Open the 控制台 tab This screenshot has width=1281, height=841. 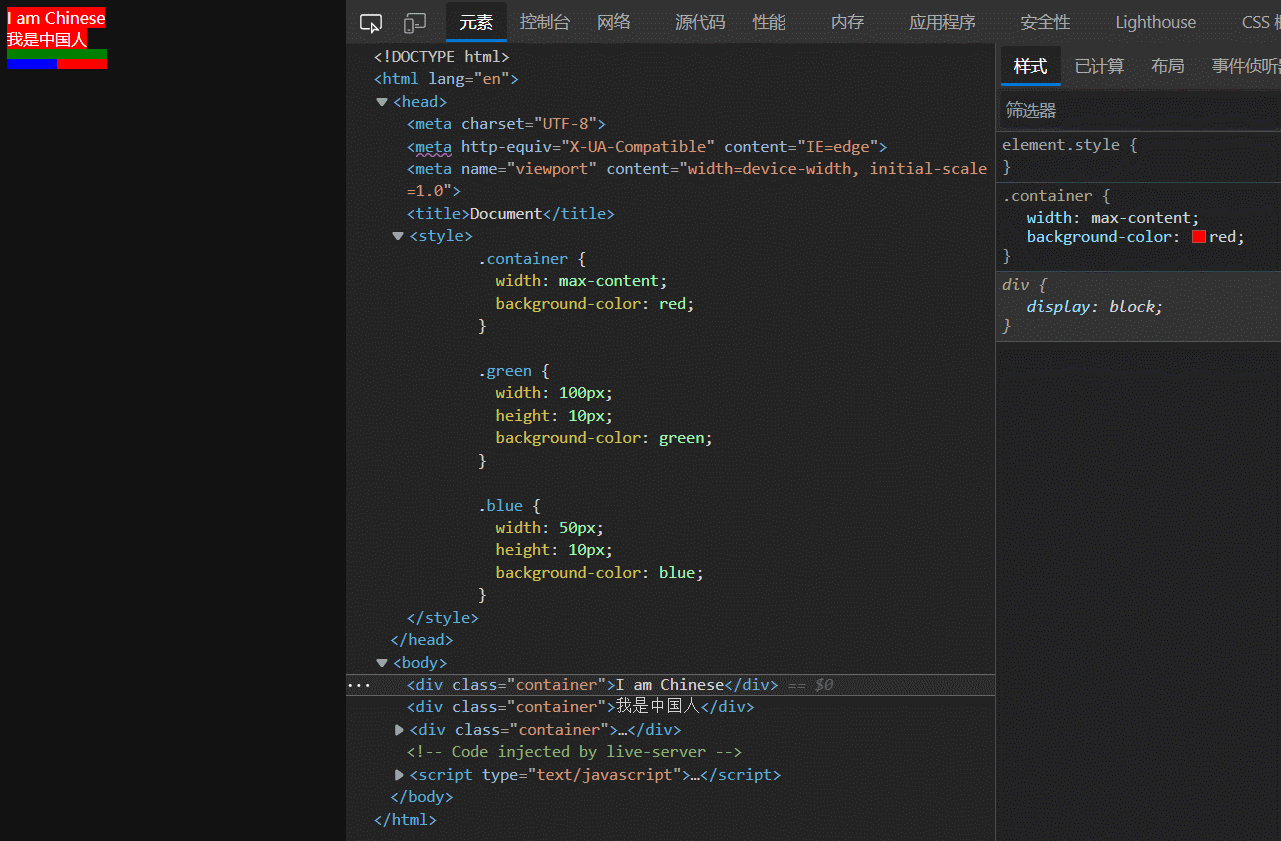point(545,22)
